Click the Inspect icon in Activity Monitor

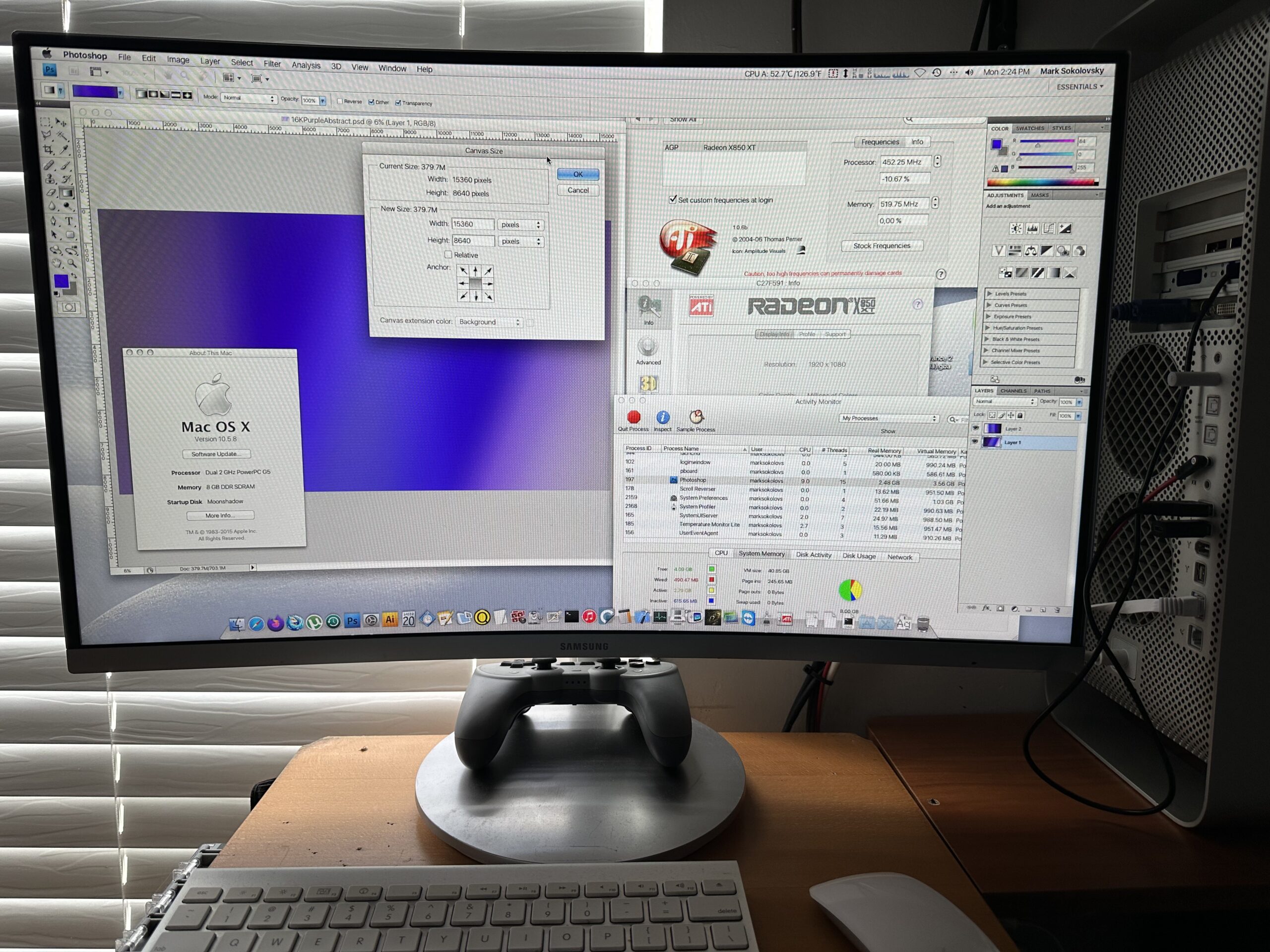[x=663, y=418]
